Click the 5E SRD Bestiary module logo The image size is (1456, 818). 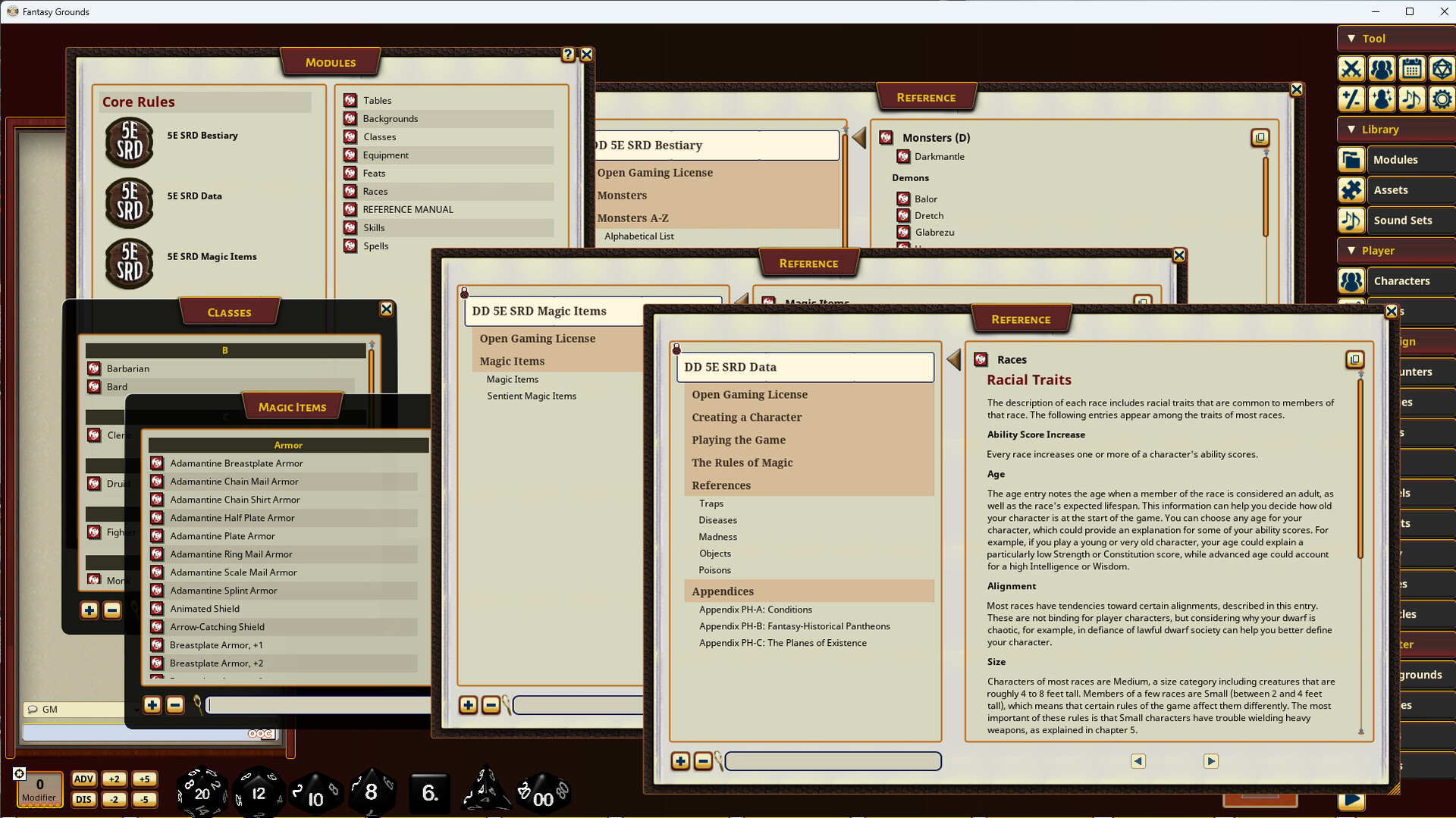pyautogui.click(x=130, y=142)
